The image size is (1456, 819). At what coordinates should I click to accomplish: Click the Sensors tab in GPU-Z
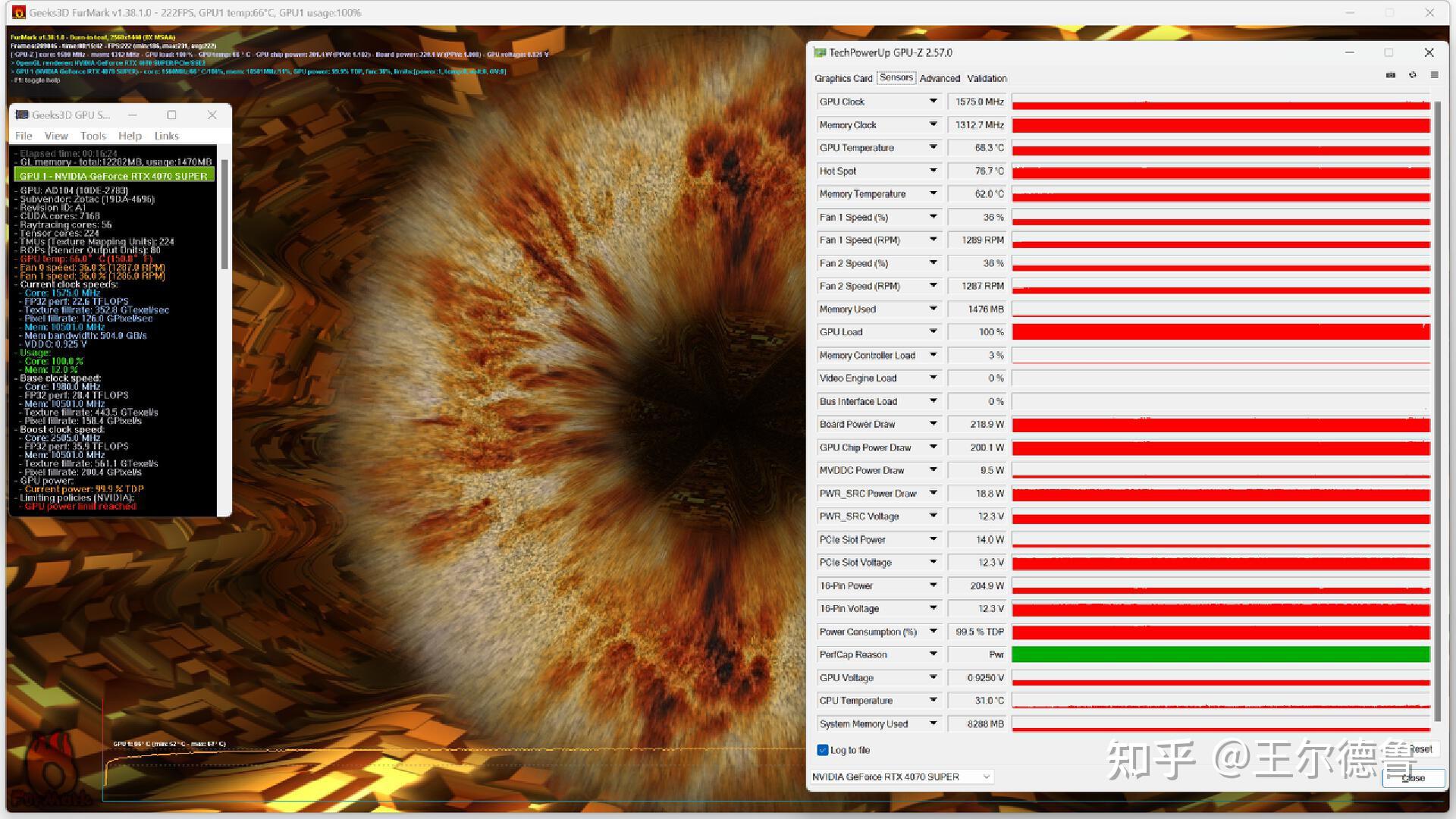pyautogui.click(x=894, y=78)
